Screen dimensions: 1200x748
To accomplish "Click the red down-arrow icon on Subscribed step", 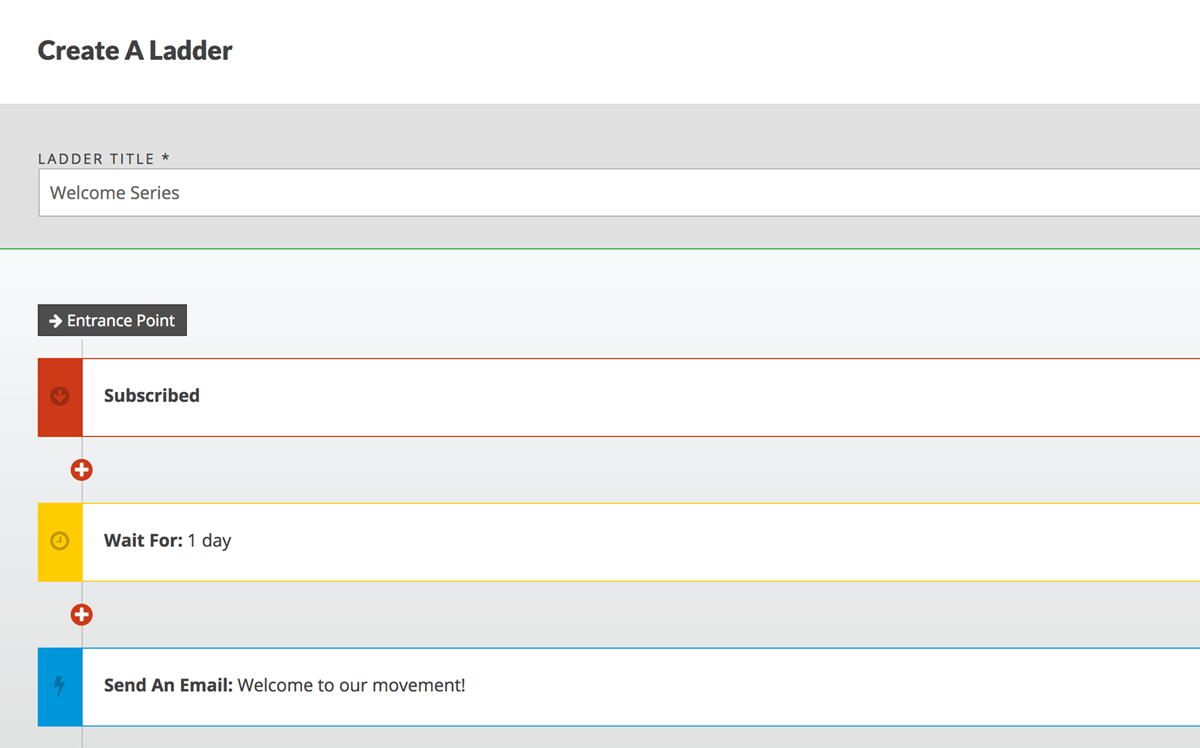I will 60,397.
